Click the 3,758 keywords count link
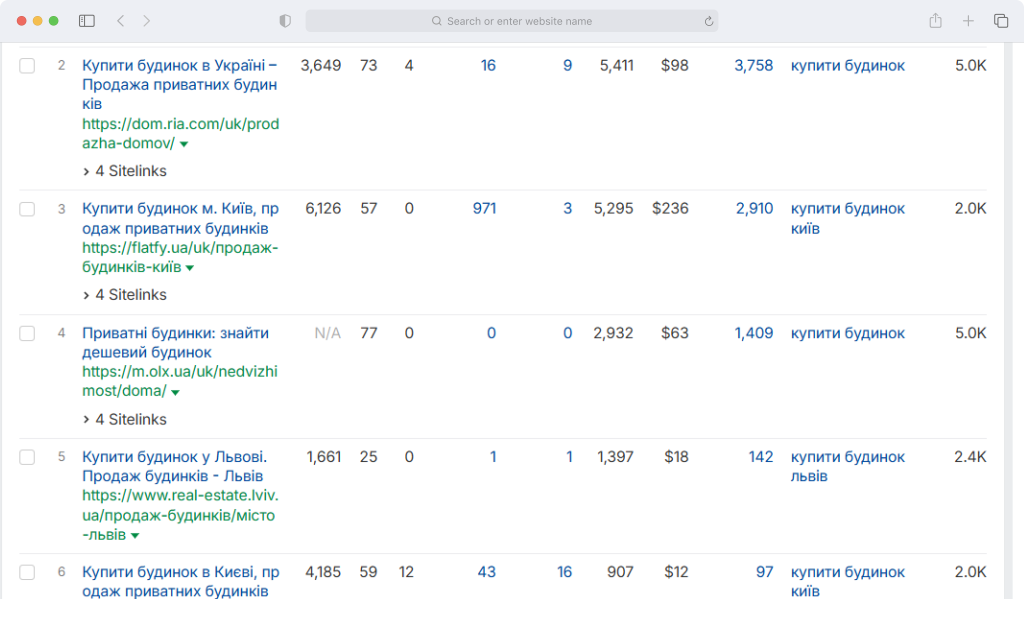1024x627 pixels. click(x=754, y=65)
